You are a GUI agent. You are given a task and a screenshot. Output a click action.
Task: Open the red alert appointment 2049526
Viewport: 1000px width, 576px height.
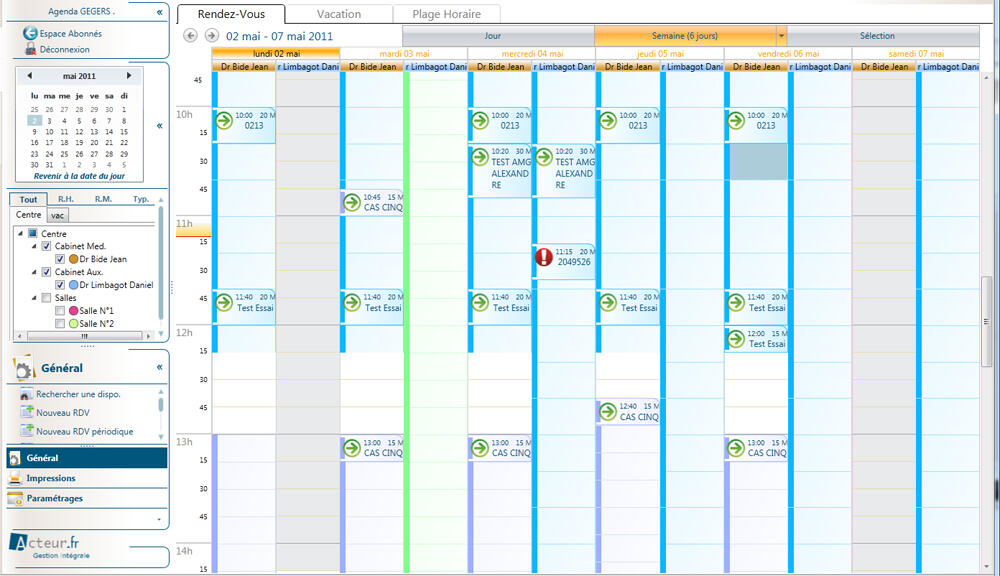tap(544, 257)
